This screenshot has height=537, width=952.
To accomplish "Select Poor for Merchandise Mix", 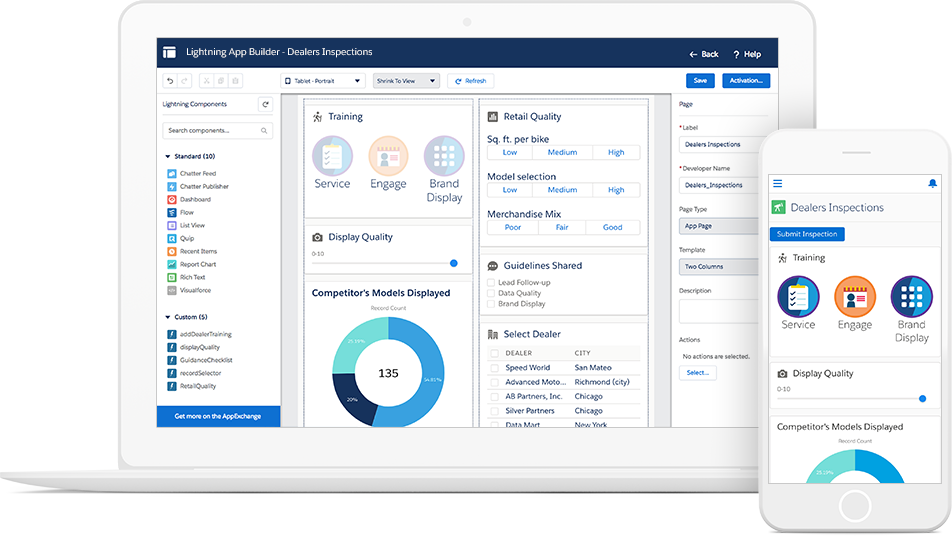I will [x=513, y=227].
